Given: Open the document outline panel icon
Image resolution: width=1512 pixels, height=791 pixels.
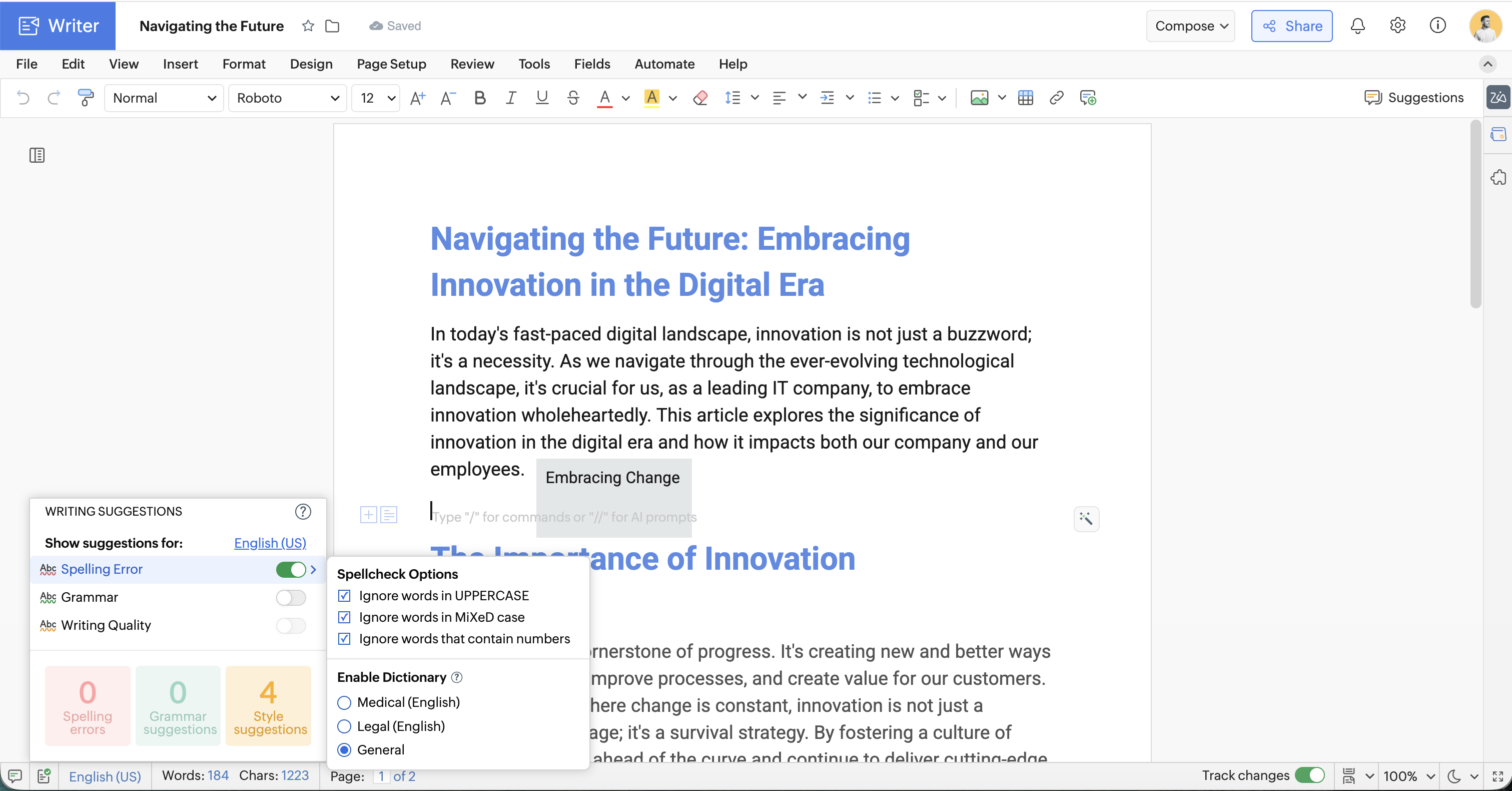Looking at the screenshot, I should pyautogui.click(x=37, y=155).
